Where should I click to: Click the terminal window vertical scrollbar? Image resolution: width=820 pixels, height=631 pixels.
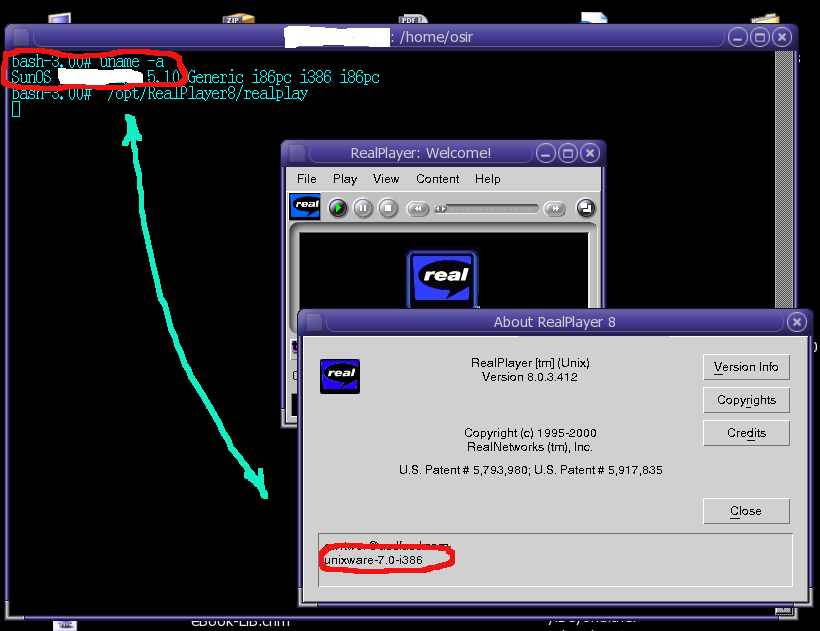tap(783, 178)
